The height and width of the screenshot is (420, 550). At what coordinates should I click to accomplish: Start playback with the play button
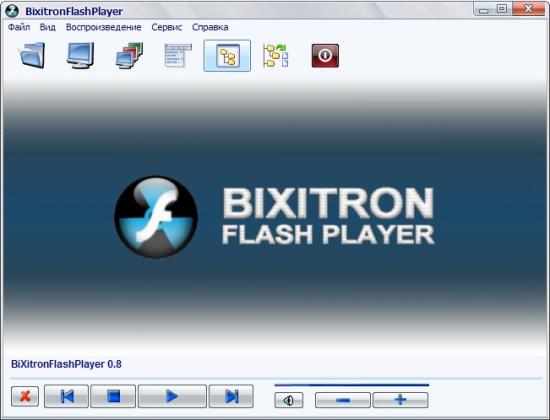pyautogui.click(x=172, y=396)
